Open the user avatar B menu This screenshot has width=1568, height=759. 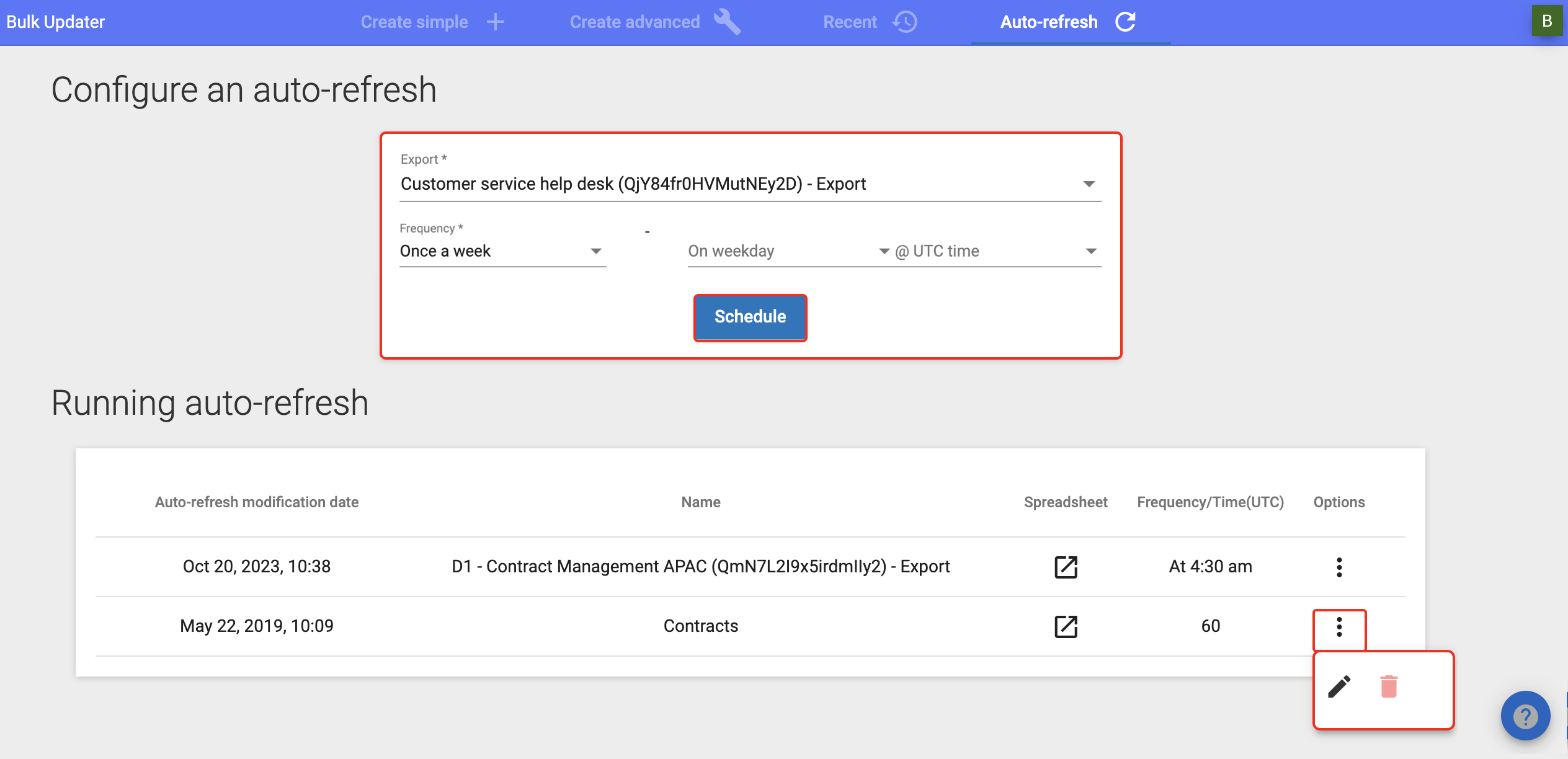(x=1547, y=20)
